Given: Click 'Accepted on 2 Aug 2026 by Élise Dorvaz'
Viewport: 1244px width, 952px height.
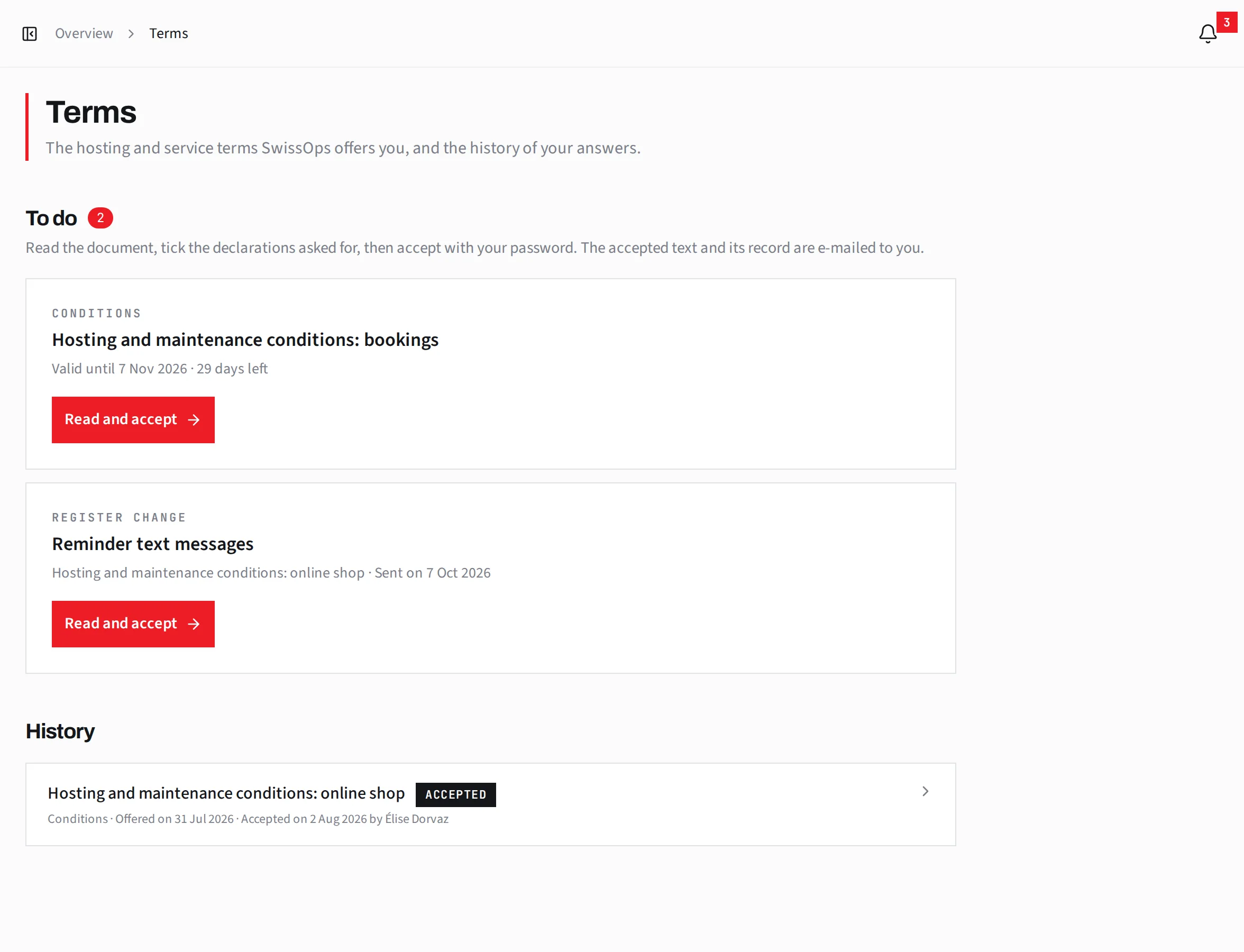Looking at the screenshot, I should tap(344, 819).
